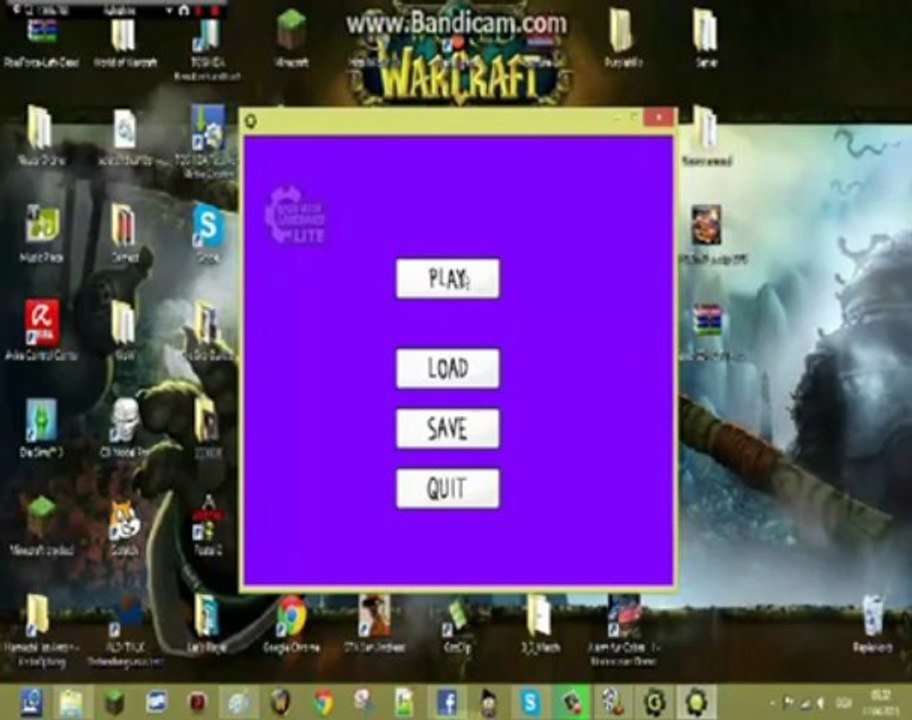
Task: Open the World of Warcraft folder on desktop
Action: coord(124,42)
